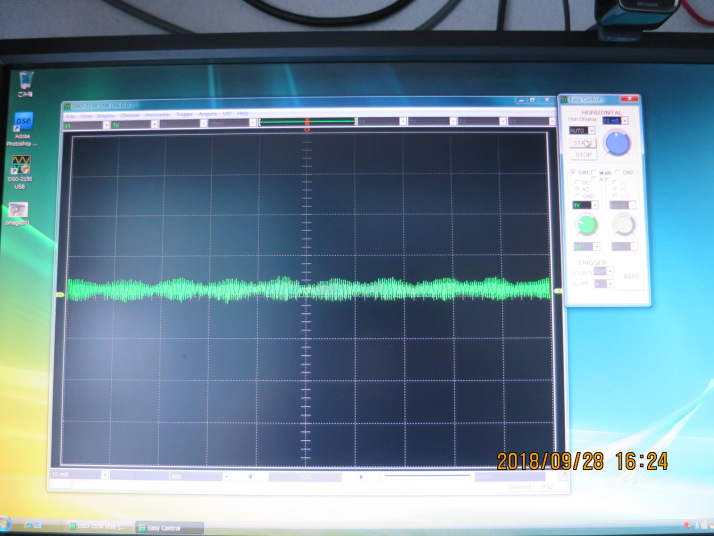Enable the CH2 checkbox
Screen dimensions: 714x536
617,172
